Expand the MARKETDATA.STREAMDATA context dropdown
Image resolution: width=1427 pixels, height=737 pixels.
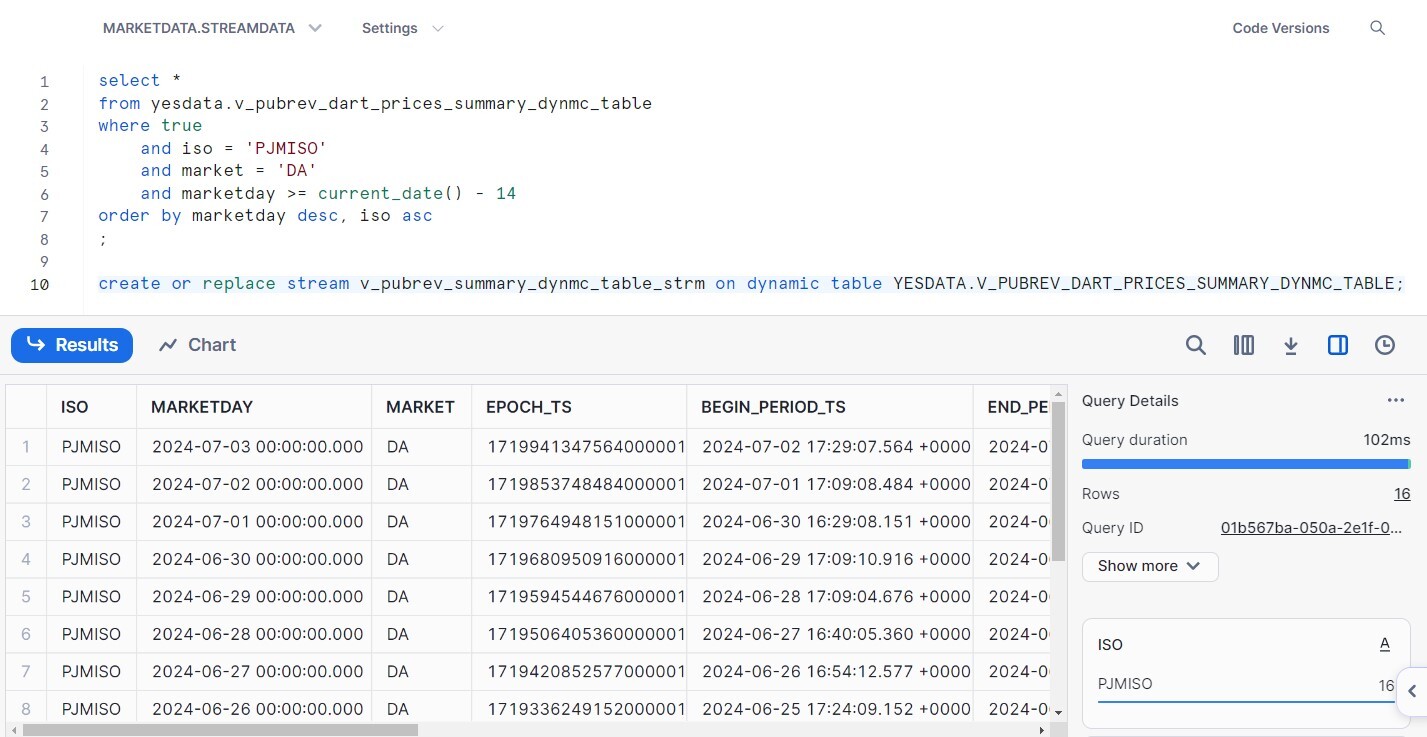212,28
